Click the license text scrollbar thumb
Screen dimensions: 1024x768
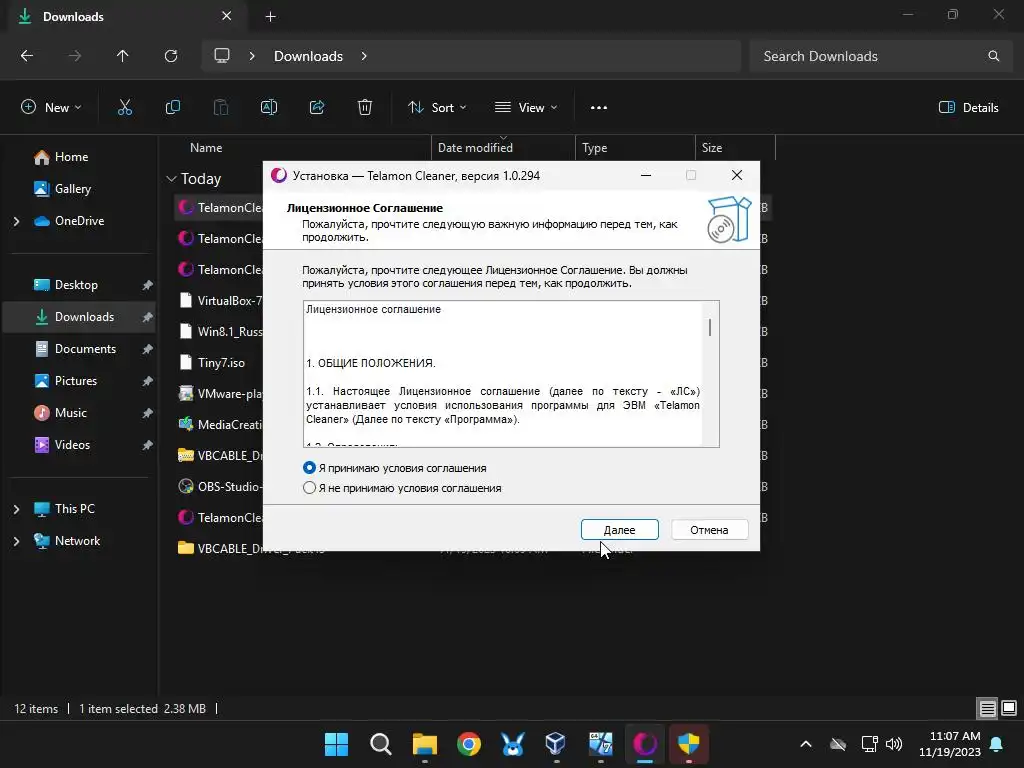point(710,327)
